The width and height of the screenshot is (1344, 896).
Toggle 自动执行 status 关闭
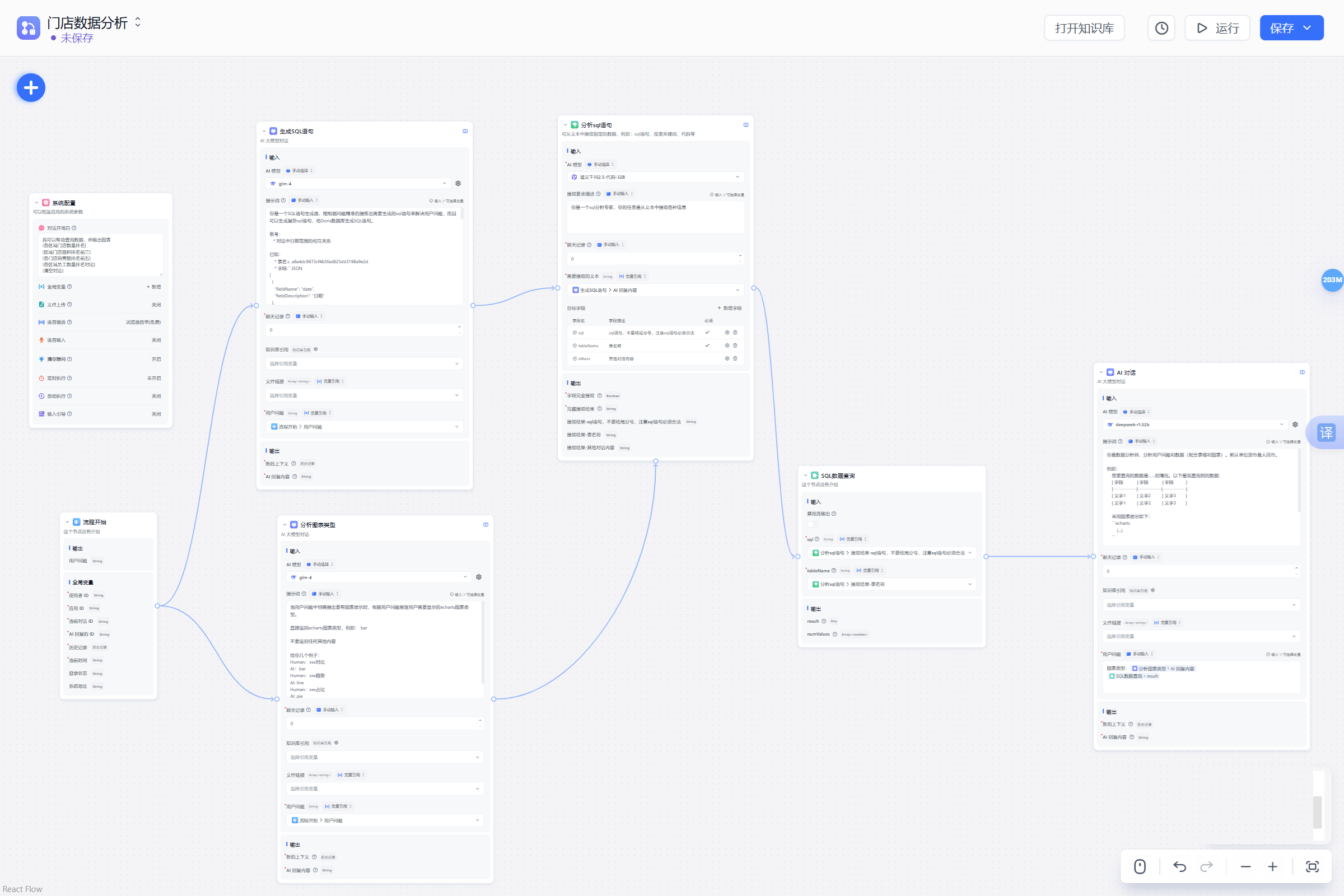(x=156, y=396)
